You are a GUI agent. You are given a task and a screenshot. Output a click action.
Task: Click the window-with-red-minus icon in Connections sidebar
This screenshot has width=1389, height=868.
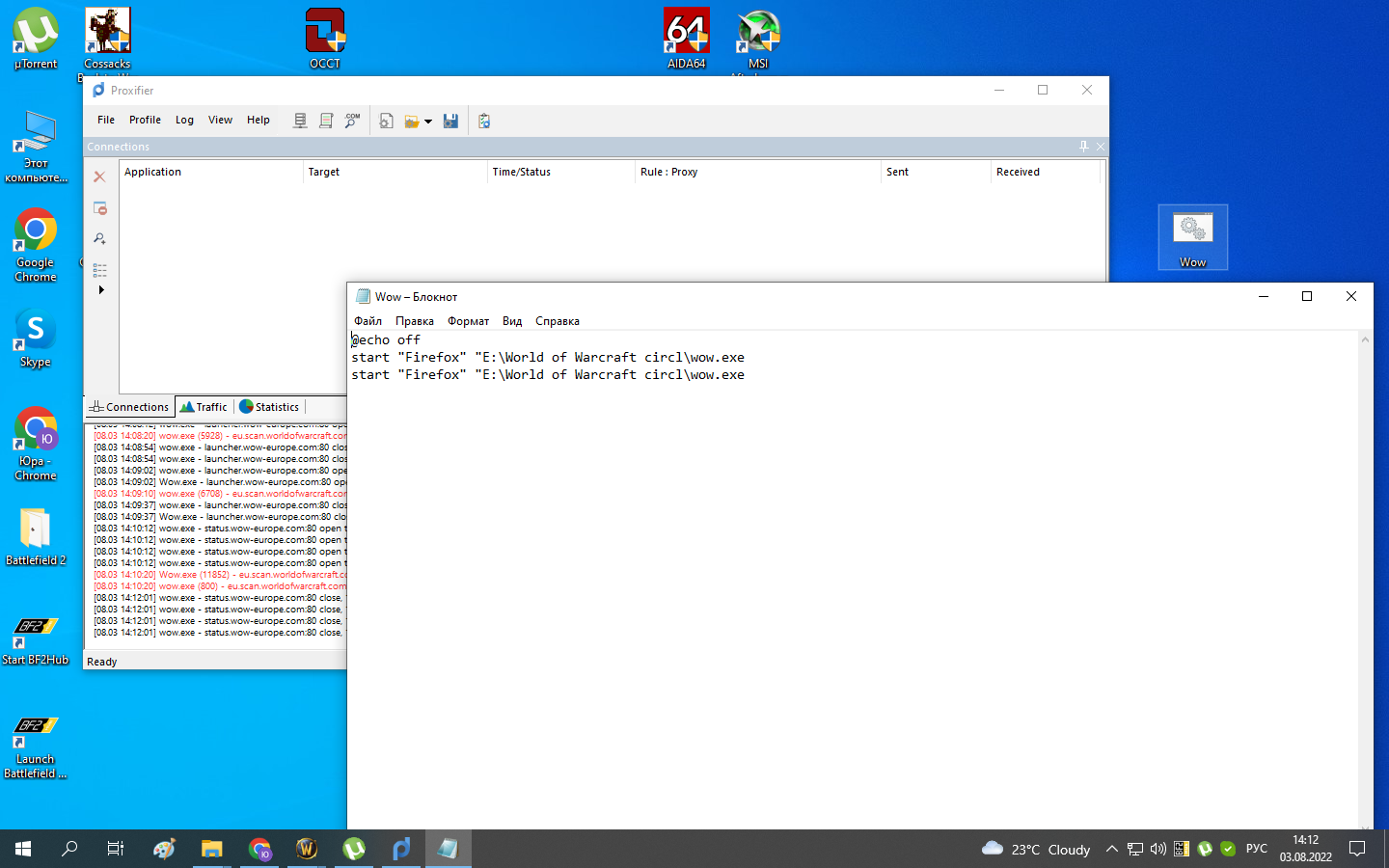click(99, 208)
